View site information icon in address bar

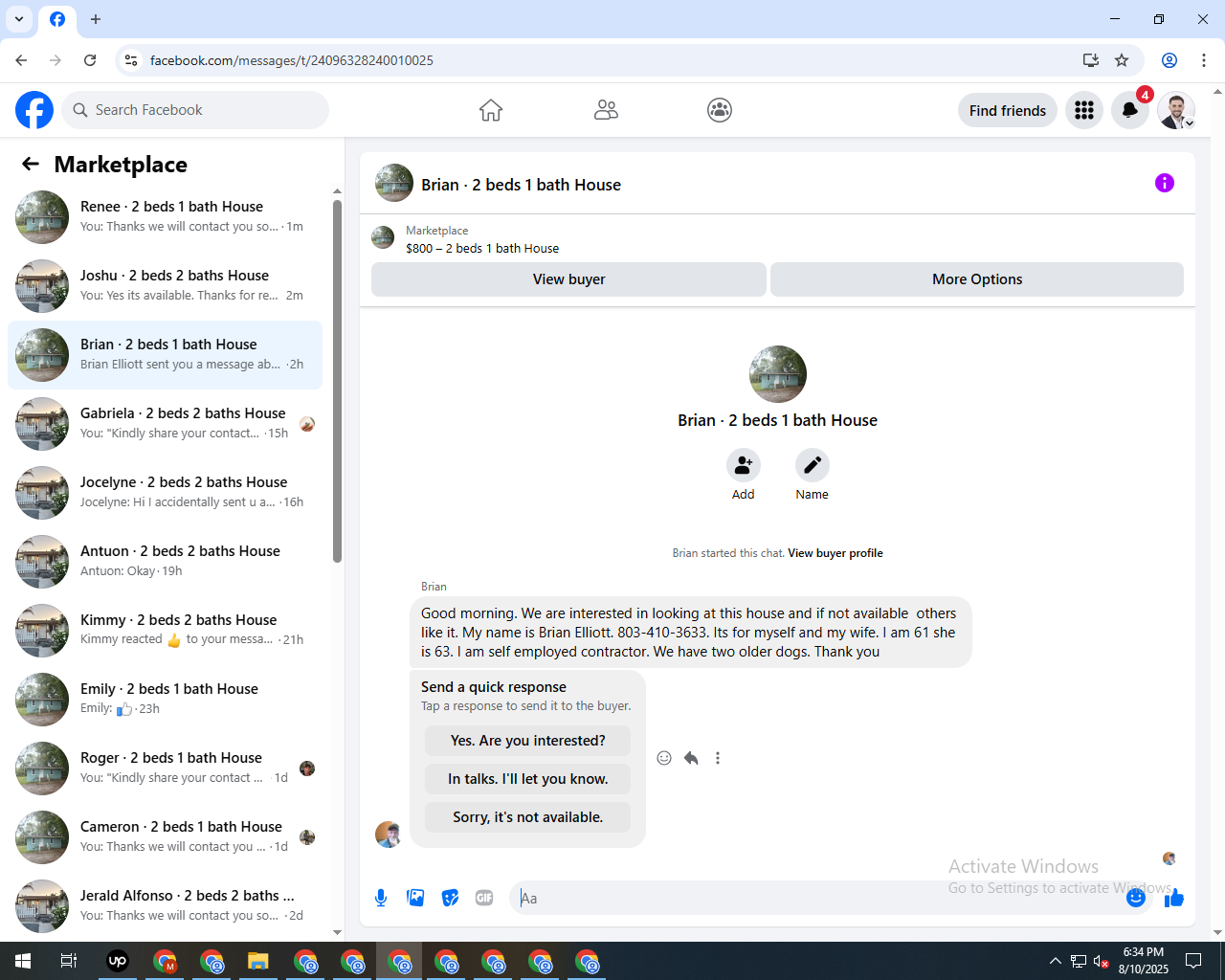coord(131,60)
